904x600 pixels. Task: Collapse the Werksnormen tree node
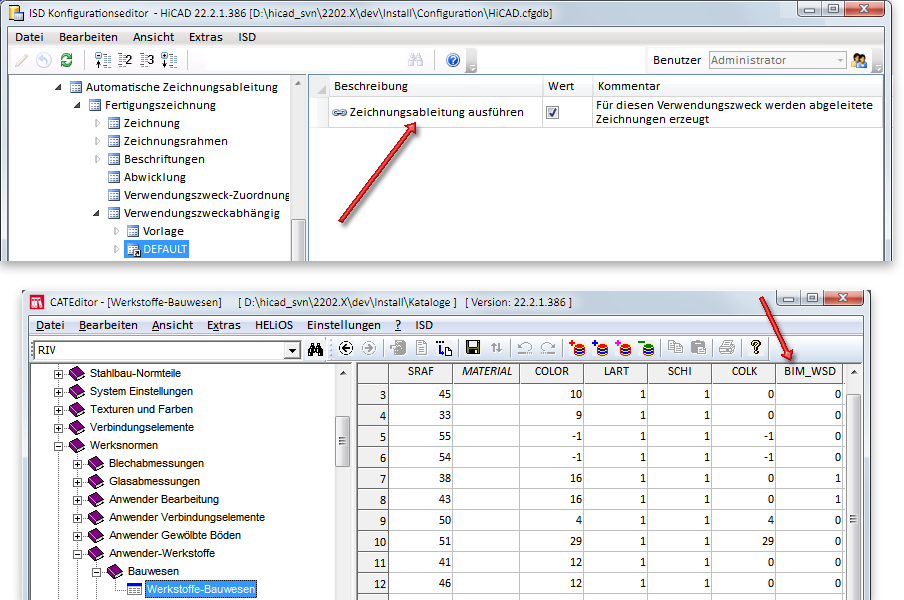pyautogui.click(x=59, y=445)
